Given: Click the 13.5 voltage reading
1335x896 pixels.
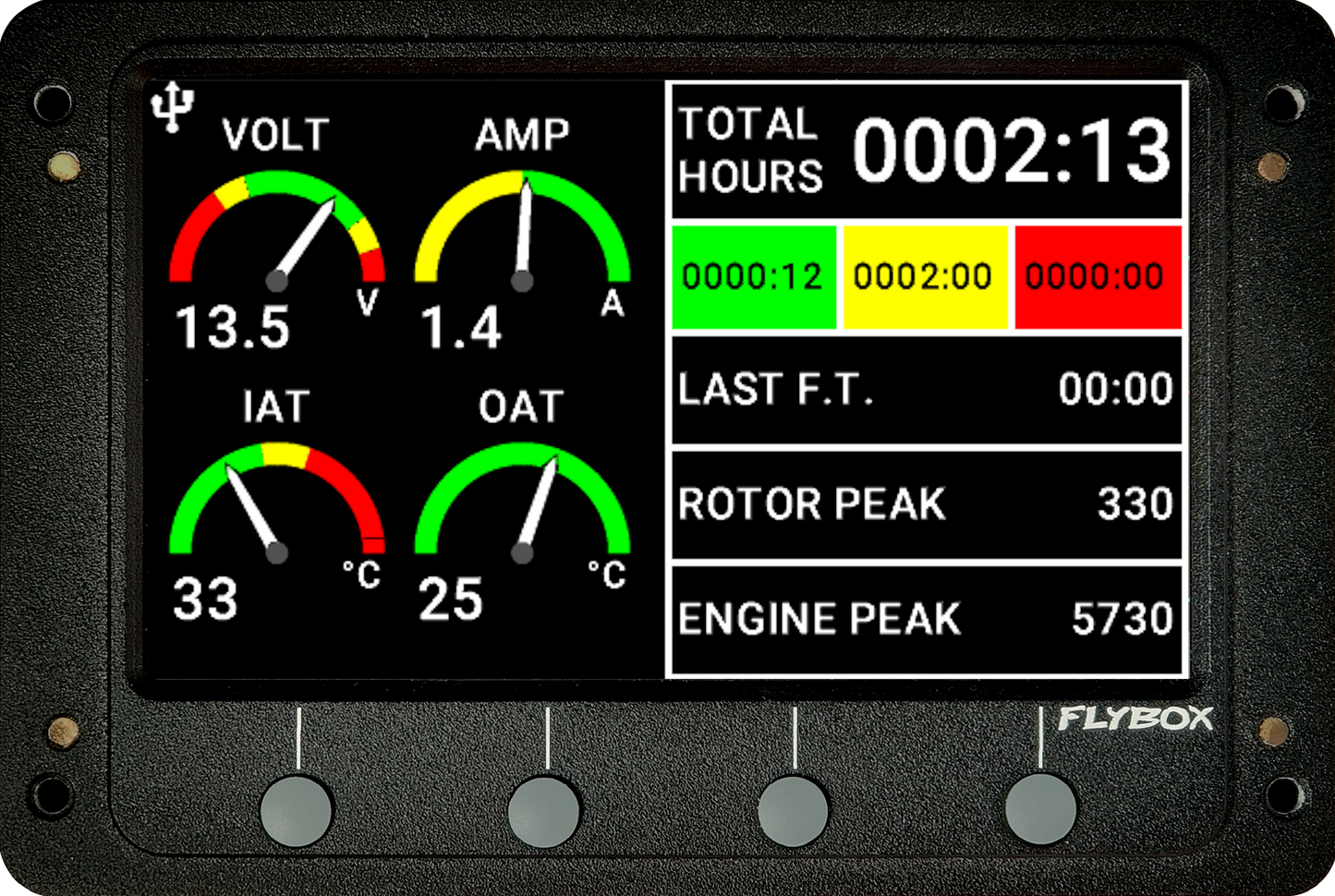Looking at the screenshot, I should click(232, 328).
